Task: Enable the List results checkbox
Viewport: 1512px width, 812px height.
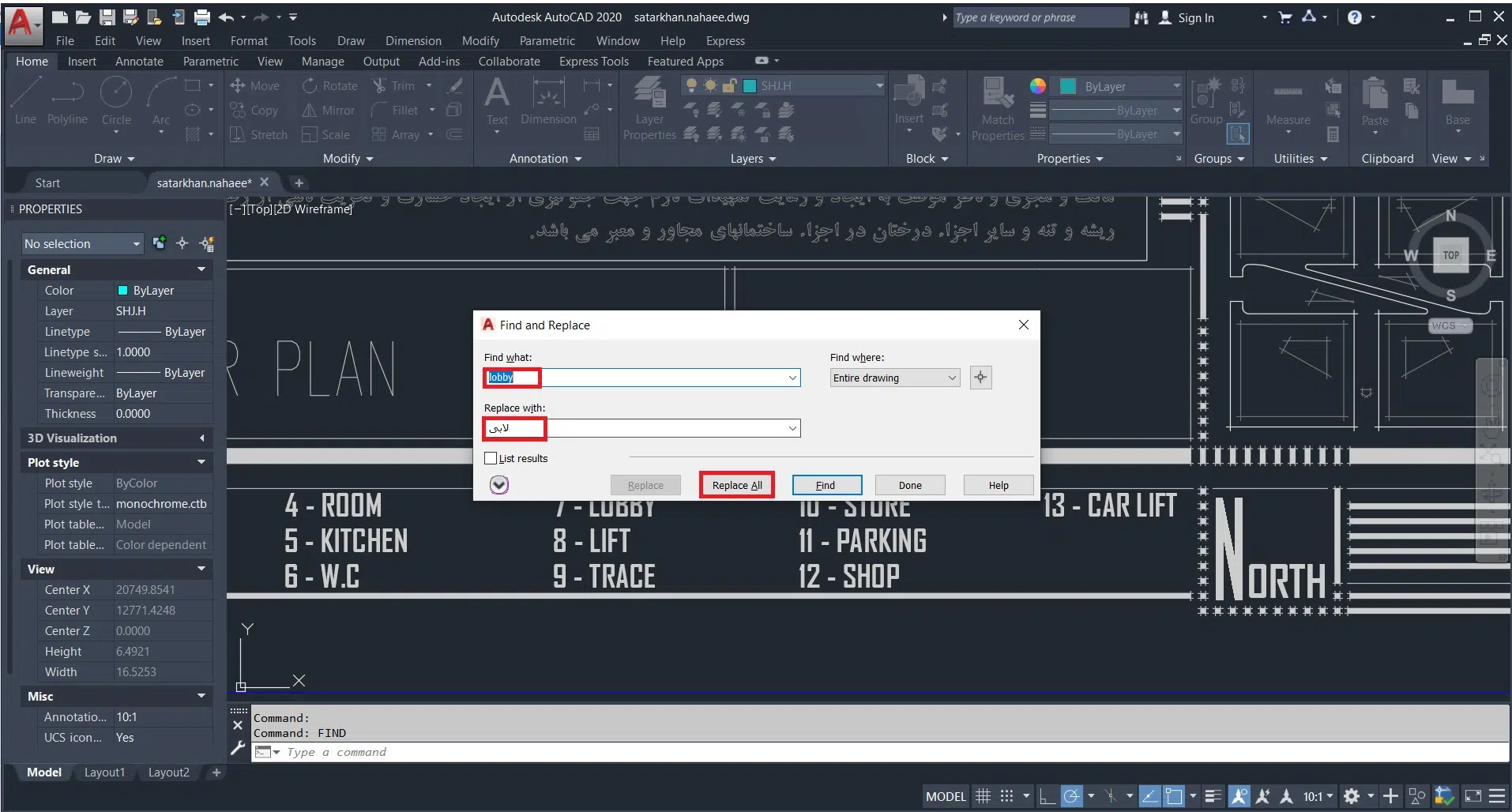Action: coord(491,458)
